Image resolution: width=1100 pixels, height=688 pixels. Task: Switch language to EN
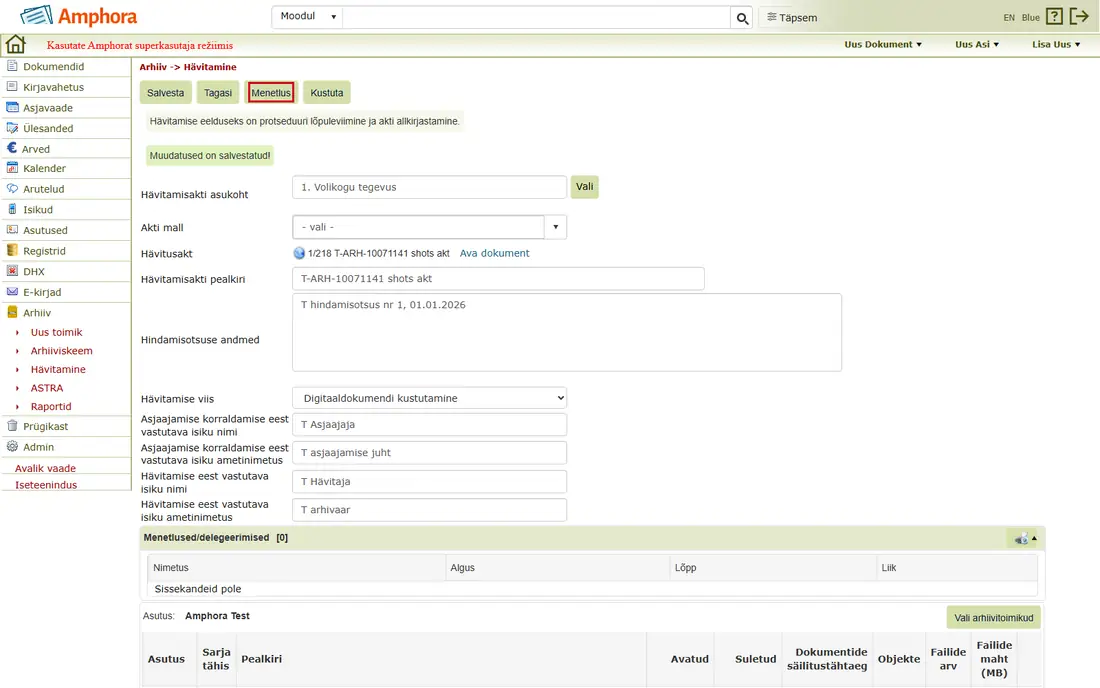(x=1009, y=18)
